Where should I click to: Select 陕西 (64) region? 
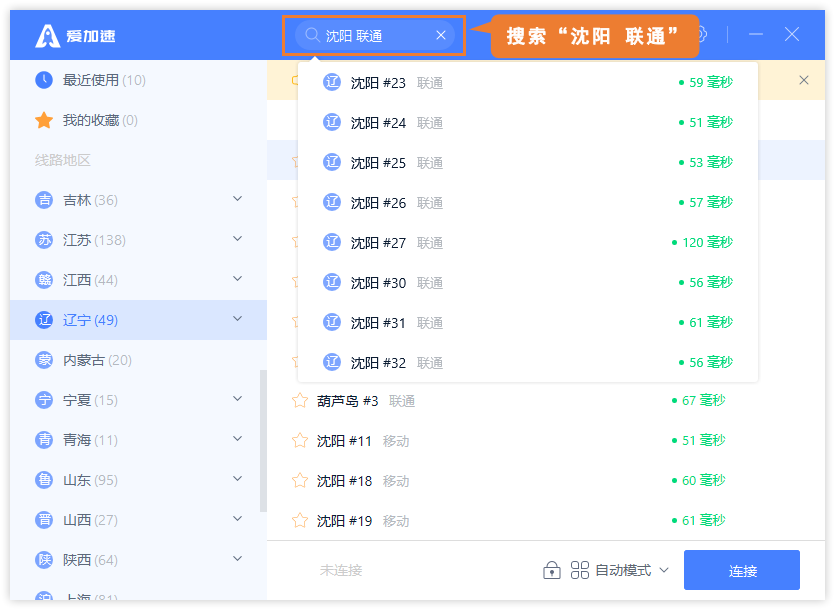click(138, 559)
